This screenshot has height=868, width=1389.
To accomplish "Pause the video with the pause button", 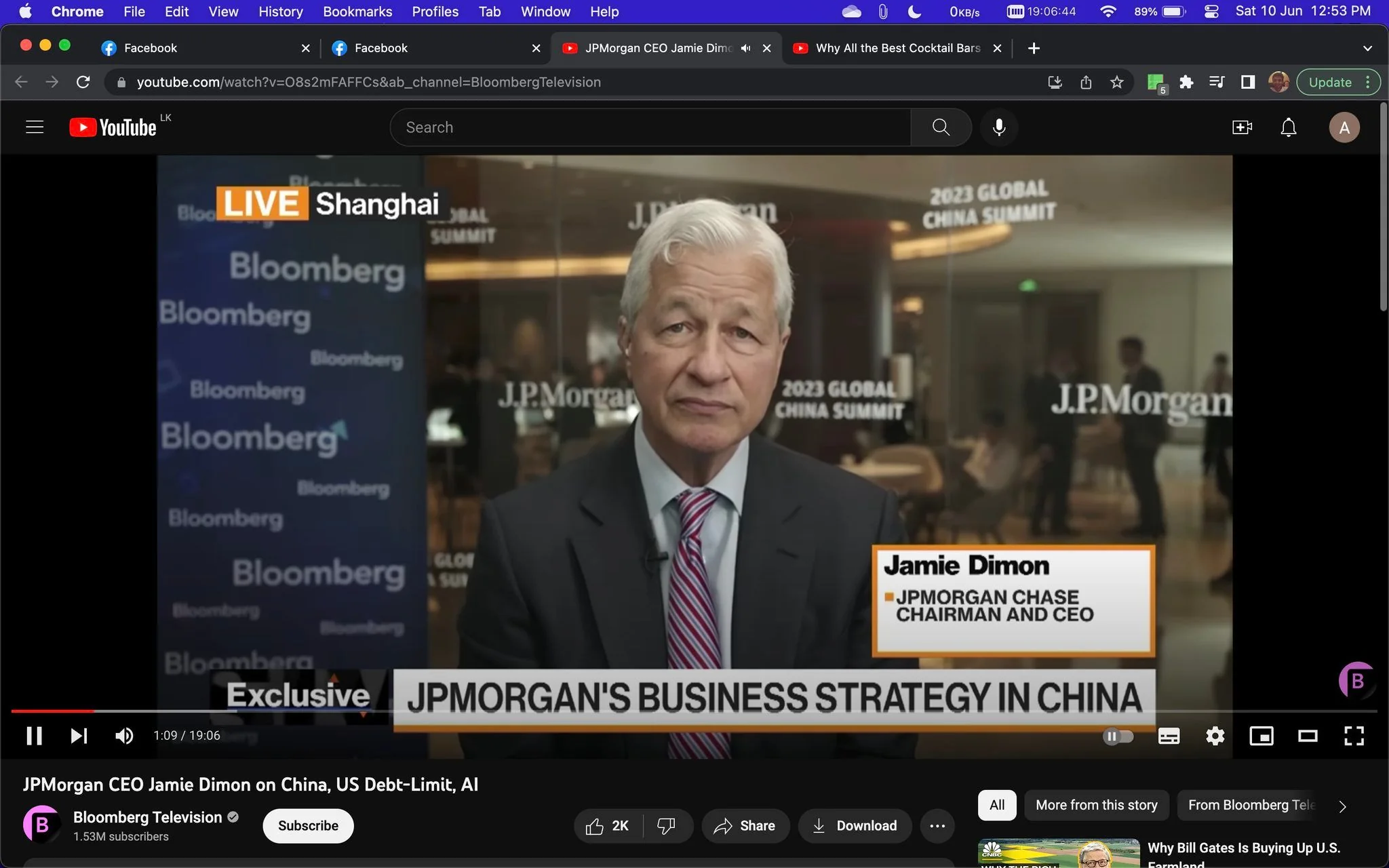I will pos(34,736).
